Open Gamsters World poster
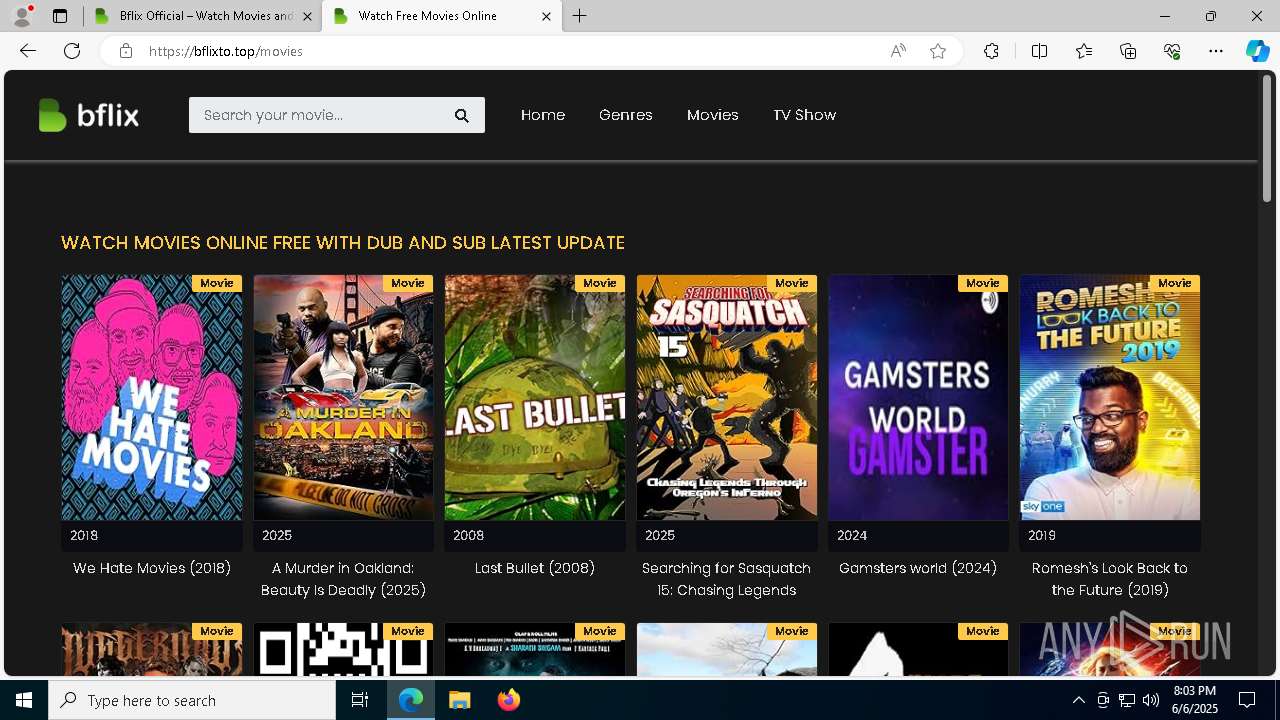1280x720 pixels. point(918,397)
